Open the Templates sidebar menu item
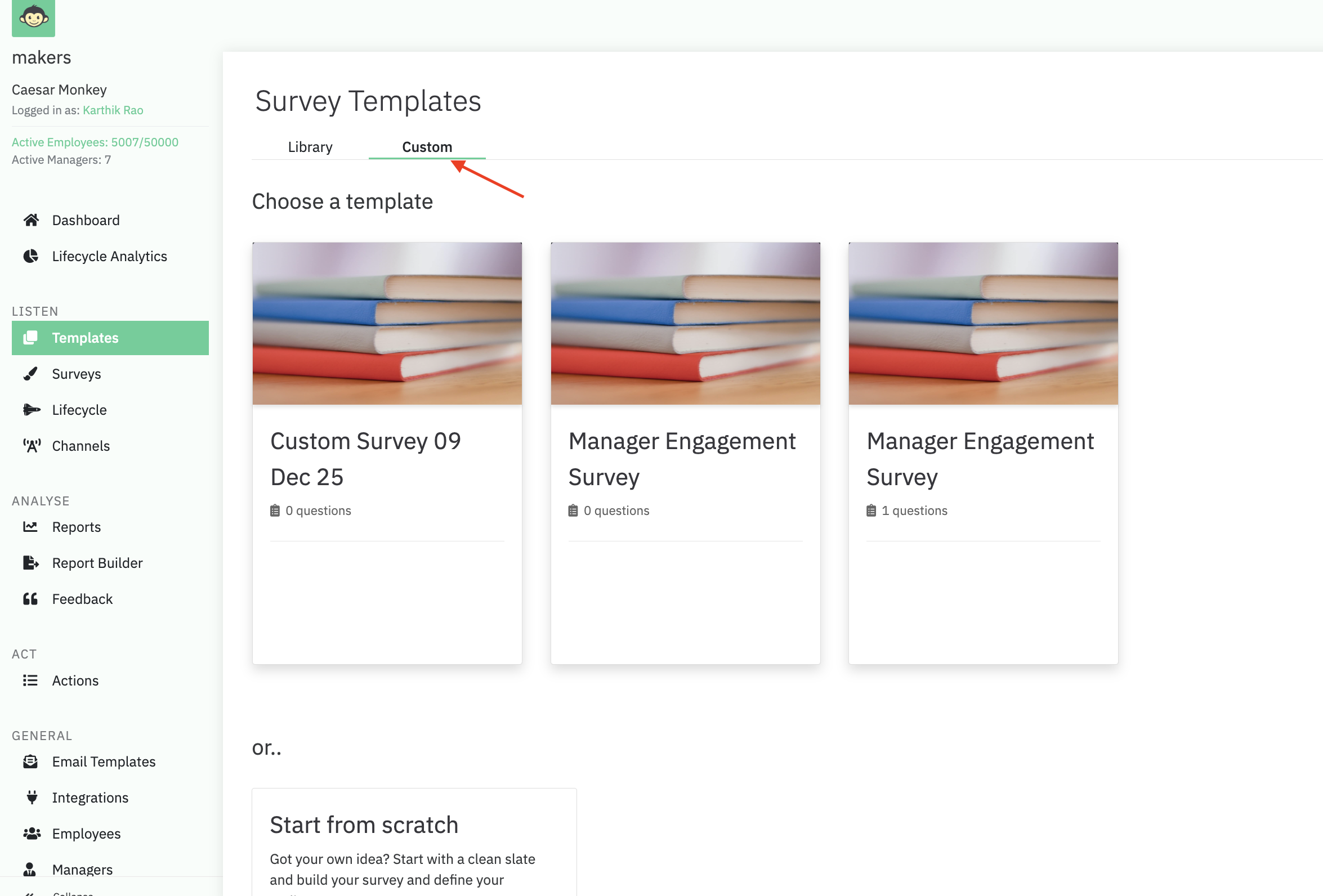 pyautogui.click(x=110, y=338)
